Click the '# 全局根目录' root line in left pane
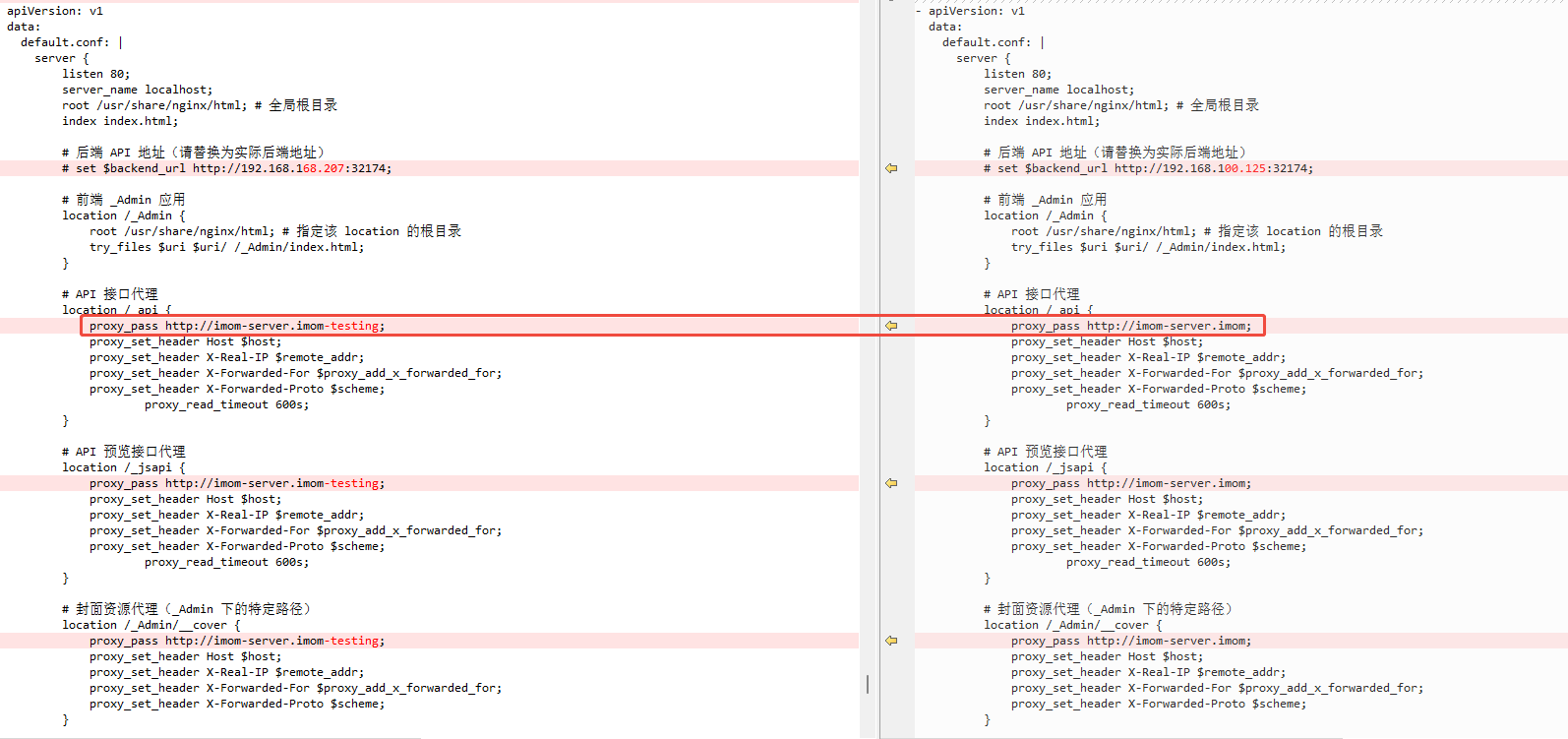This screenshot has height=739, width=1568. 200,105
